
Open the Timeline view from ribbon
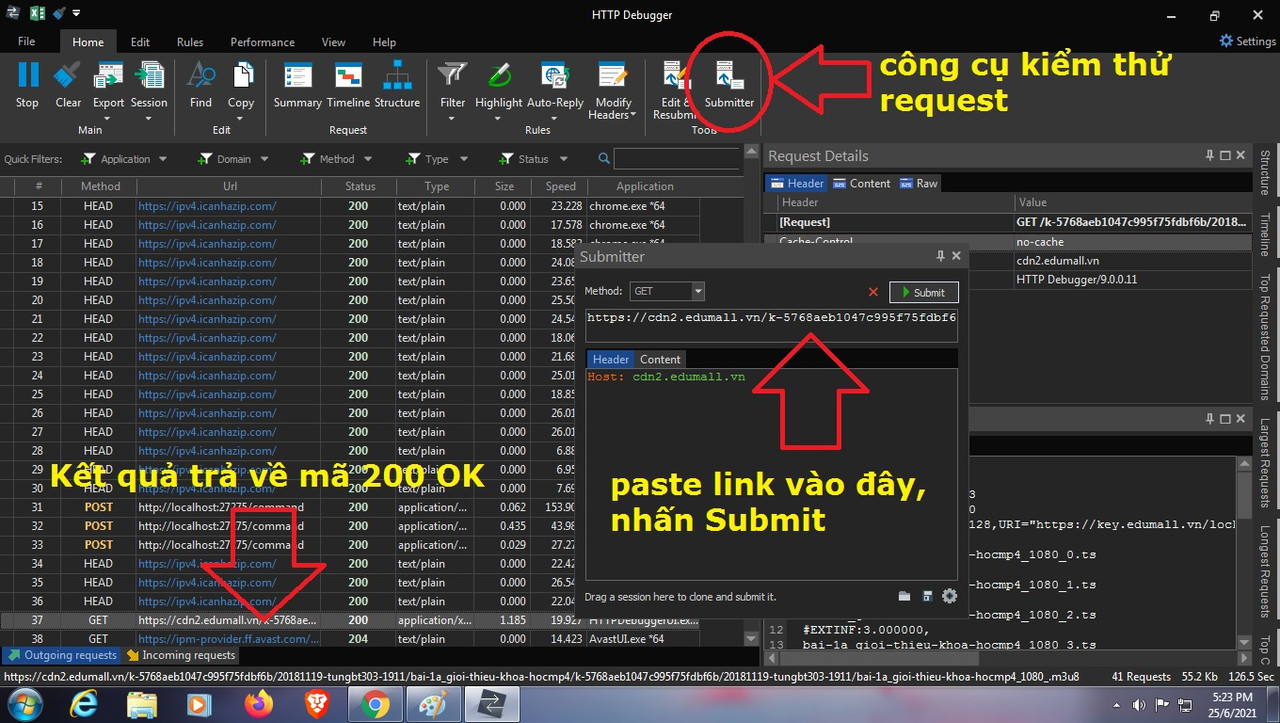348,84
